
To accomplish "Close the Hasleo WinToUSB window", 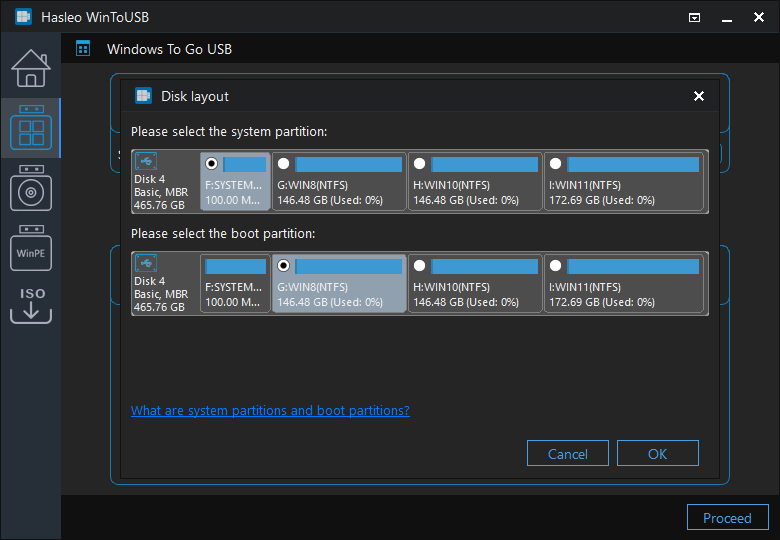I will tap(759, 17).
